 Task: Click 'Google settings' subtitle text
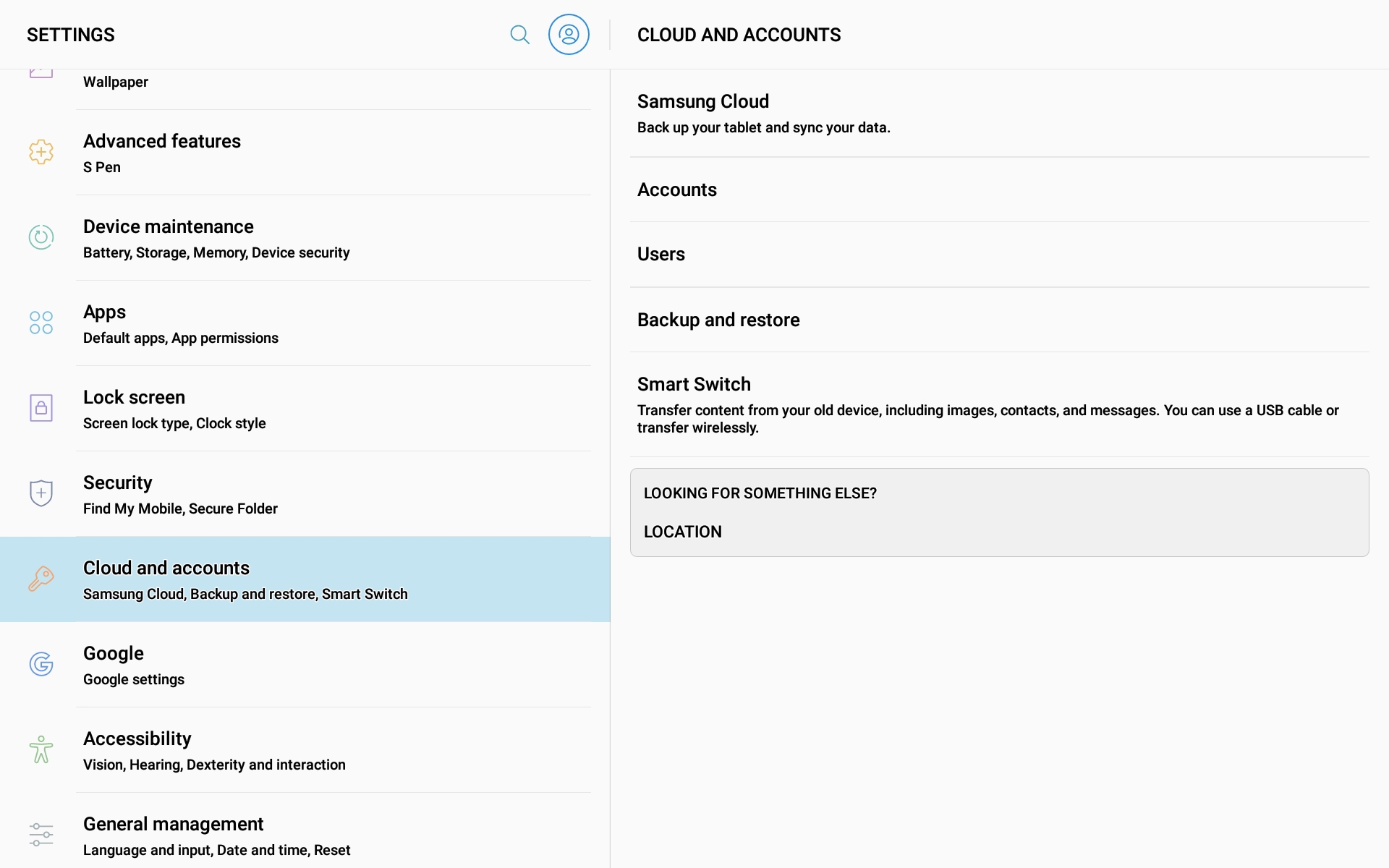coord(134,679)
